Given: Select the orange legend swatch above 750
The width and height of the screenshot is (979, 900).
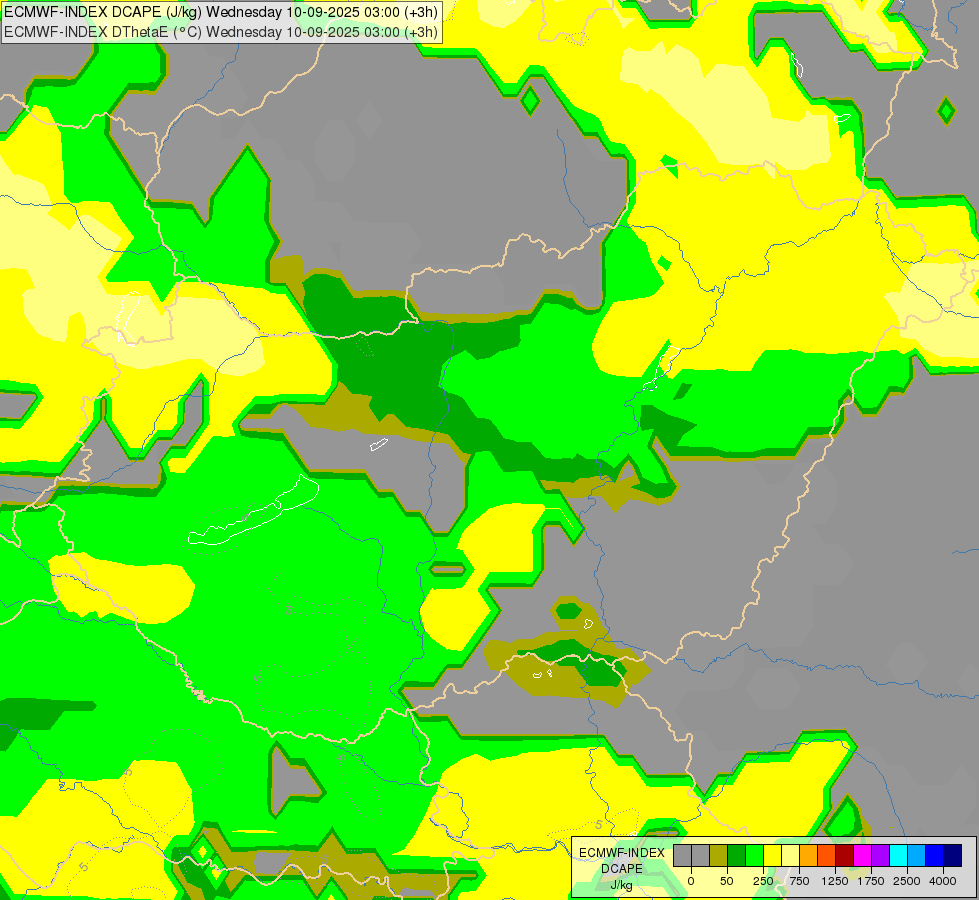Looking at the screenshot, I should [x=809, y=855].
